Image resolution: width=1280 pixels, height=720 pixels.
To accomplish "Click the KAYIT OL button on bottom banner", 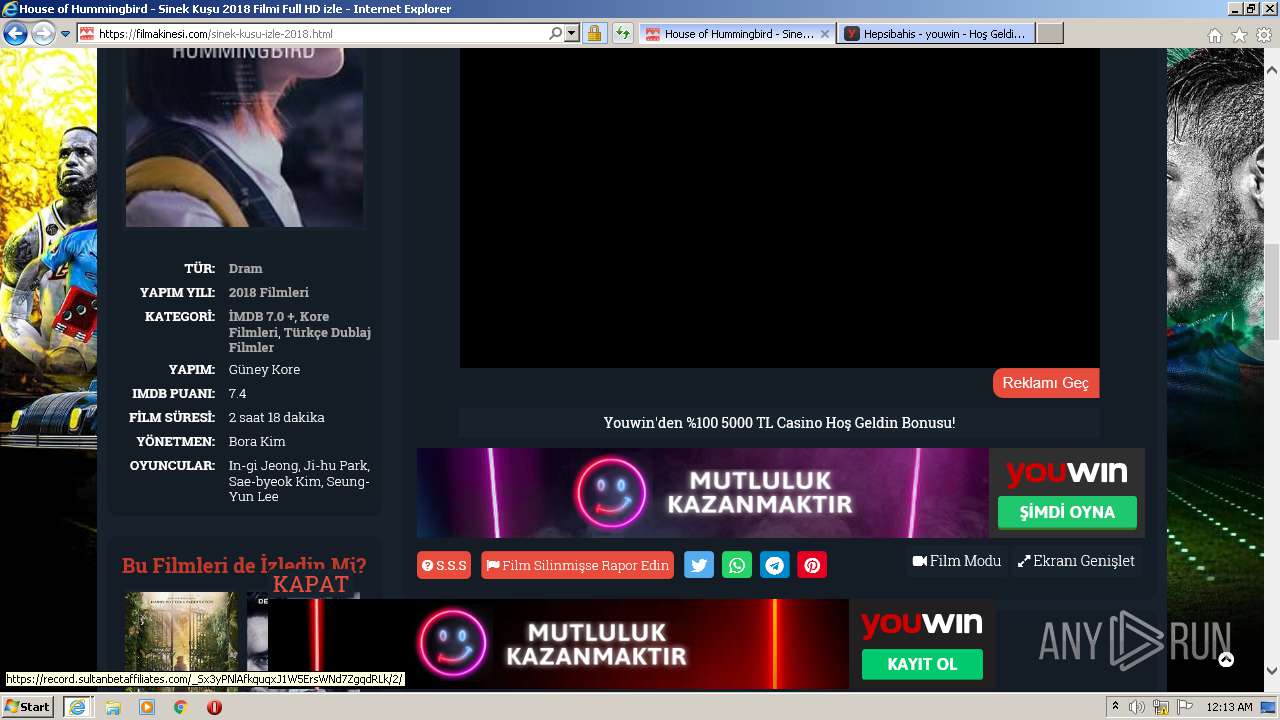I will pyautogui.click(x=922, y=664).
